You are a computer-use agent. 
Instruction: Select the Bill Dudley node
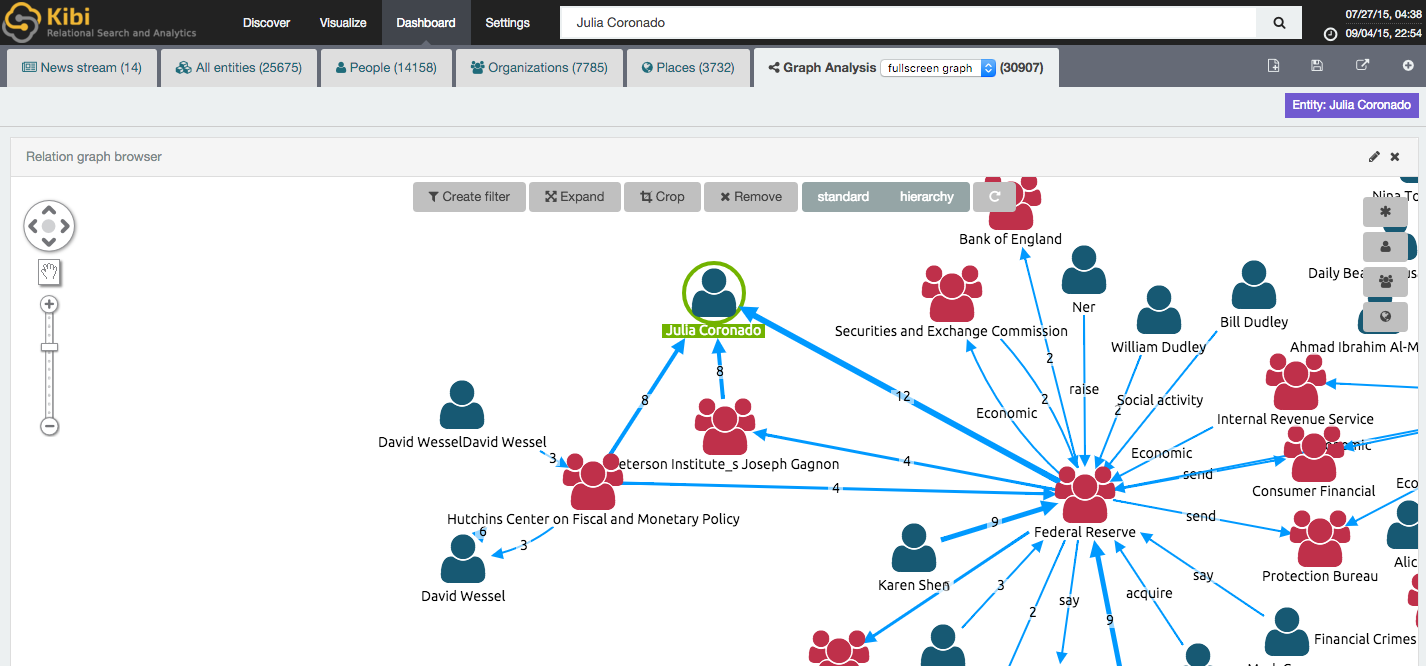click(1254, 286)
